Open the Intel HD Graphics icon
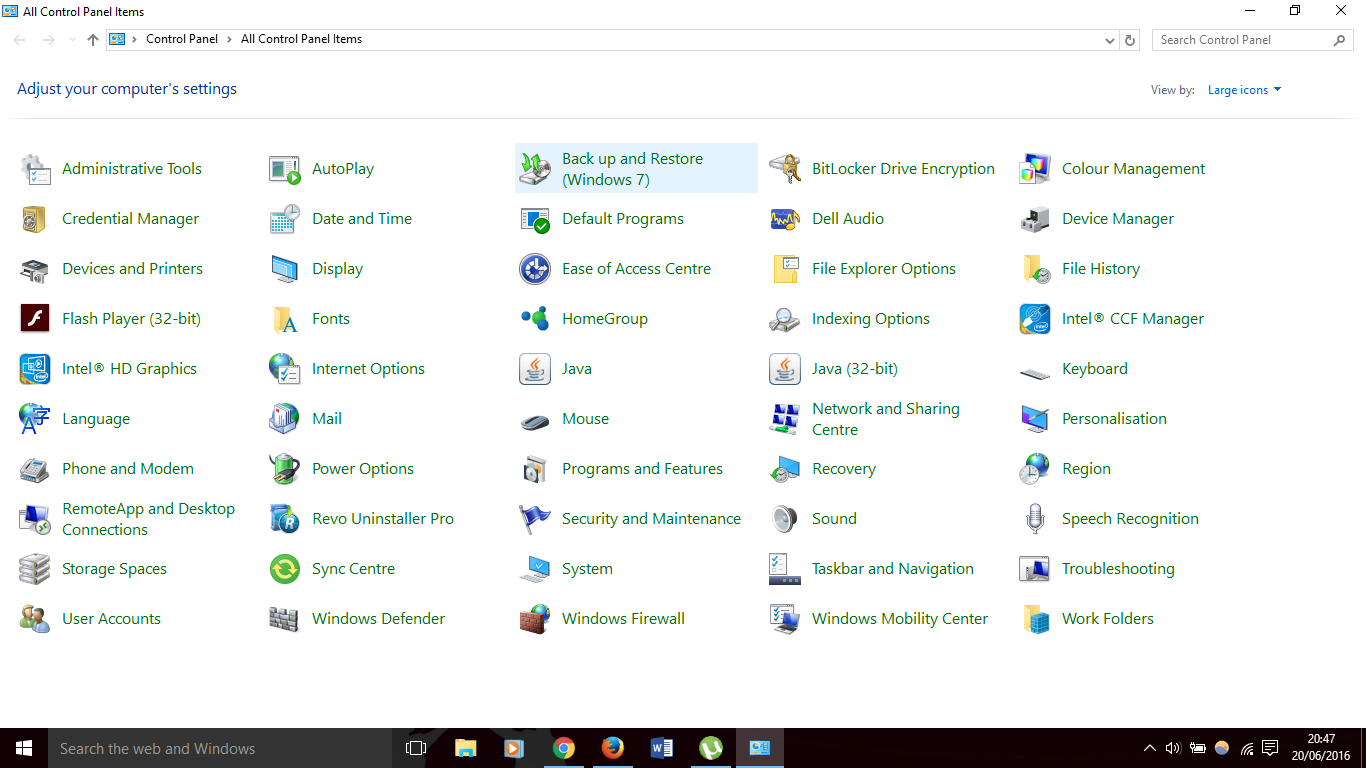The height and width of the screenshot is (768, 1366). (35, 369)
